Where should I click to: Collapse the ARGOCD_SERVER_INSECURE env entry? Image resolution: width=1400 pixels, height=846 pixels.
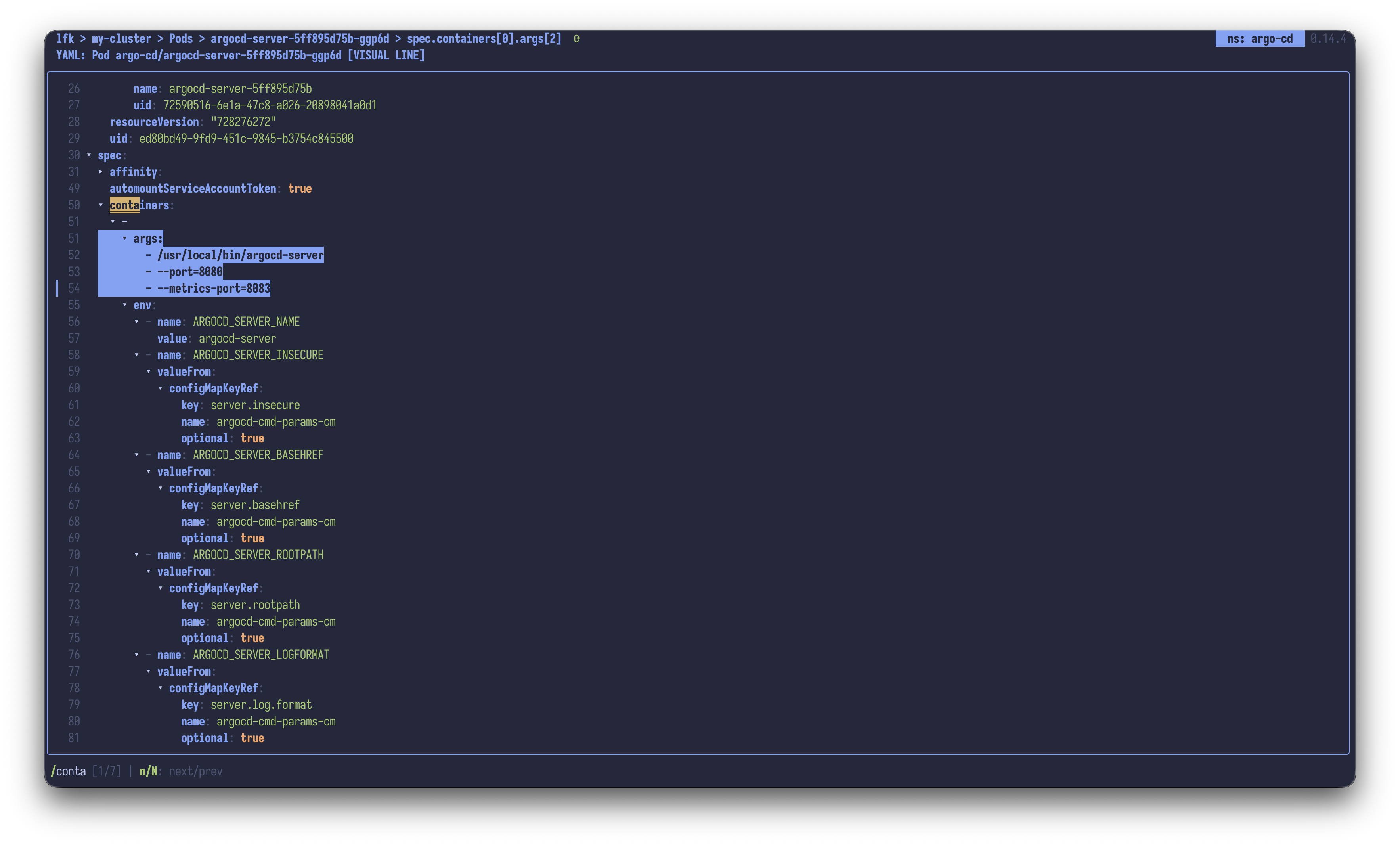tap(137, 355)
